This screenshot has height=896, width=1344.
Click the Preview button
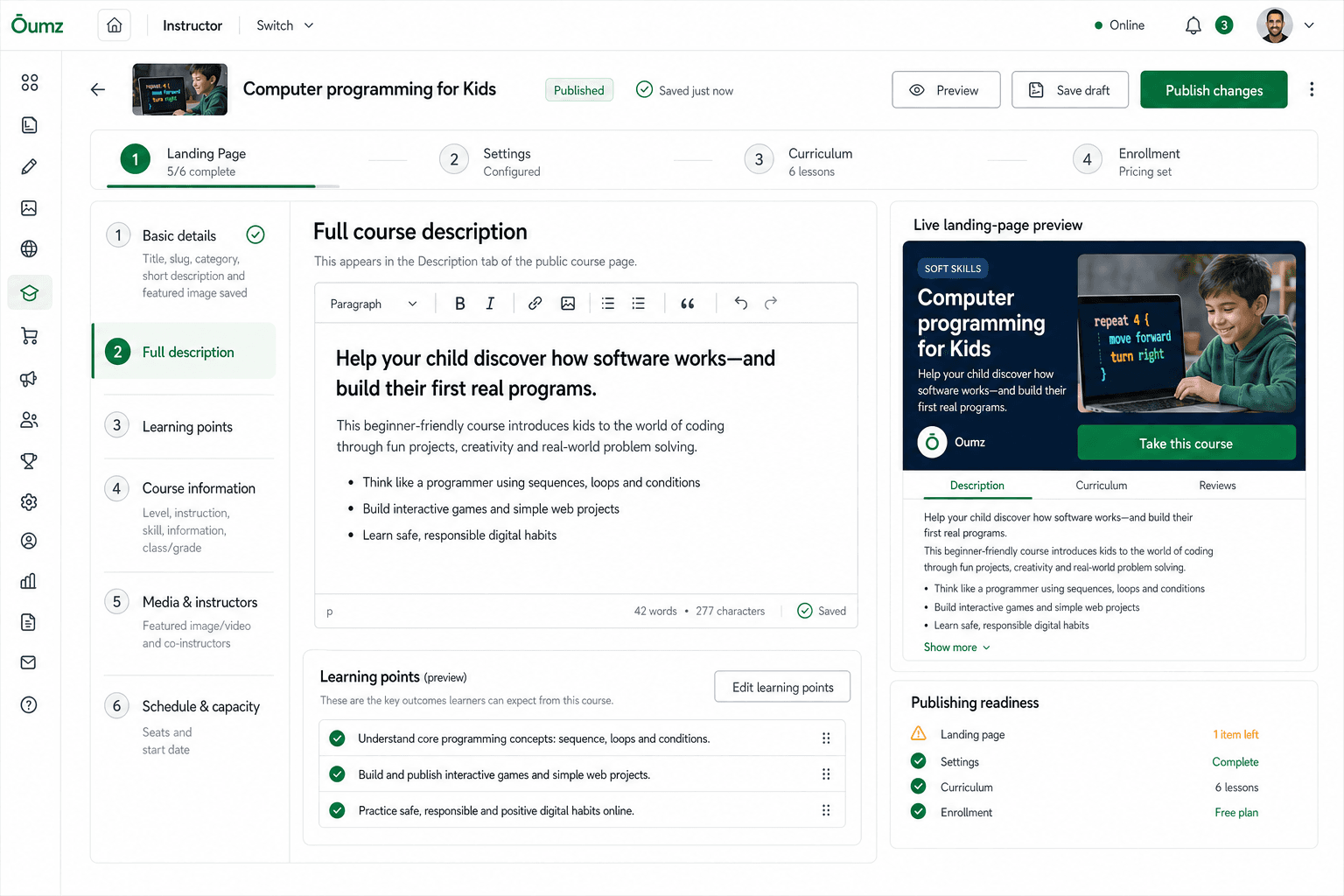pyautogui.click(x=946, y=90)
